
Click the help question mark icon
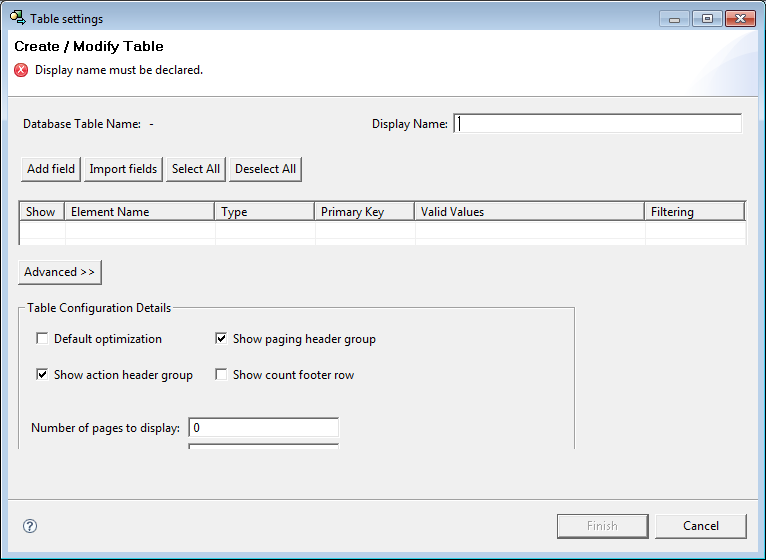tap(29, 526)
